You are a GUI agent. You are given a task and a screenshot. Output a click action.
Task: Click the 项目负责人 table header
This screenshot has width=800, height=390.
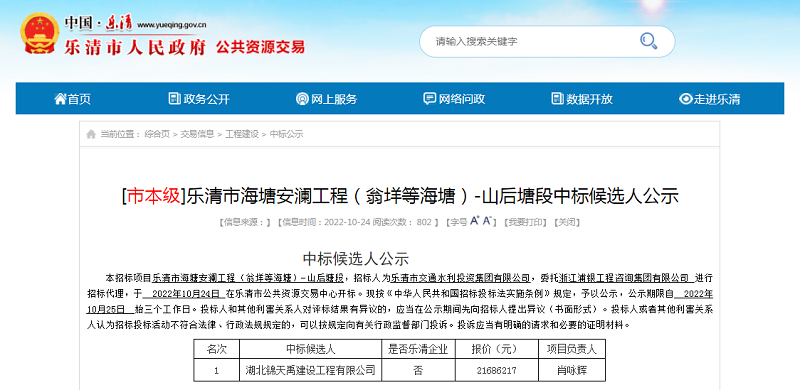pos(572,350)
